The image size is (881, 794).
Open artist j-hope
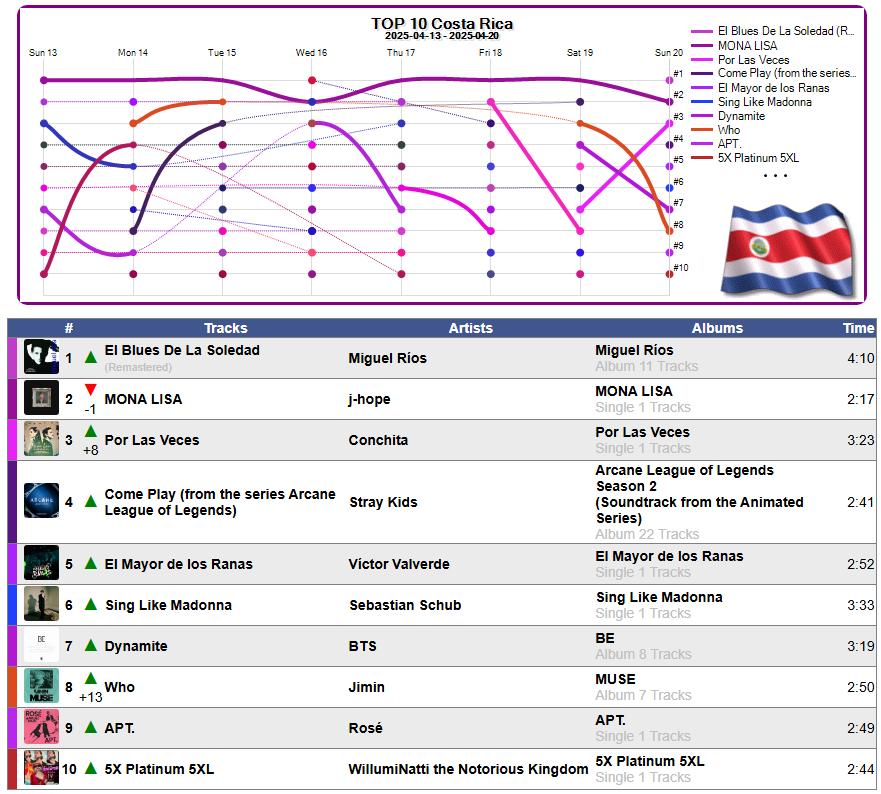click(x=369, y=399)
